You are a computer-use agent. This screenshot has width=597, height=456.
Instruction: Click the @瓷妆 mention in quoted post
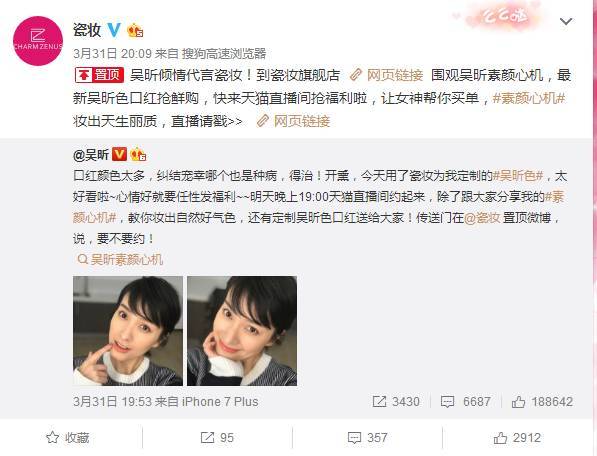(482, 218)
